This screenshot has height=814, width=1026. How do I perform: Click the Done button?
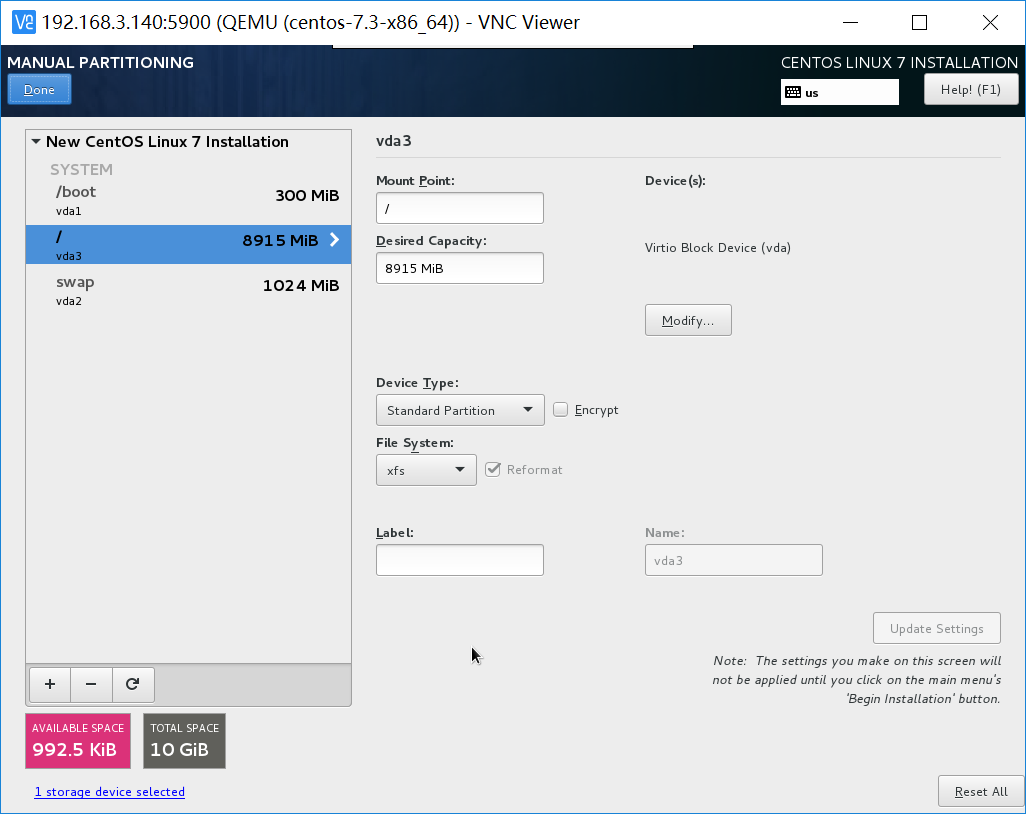[x=39, y=90]
